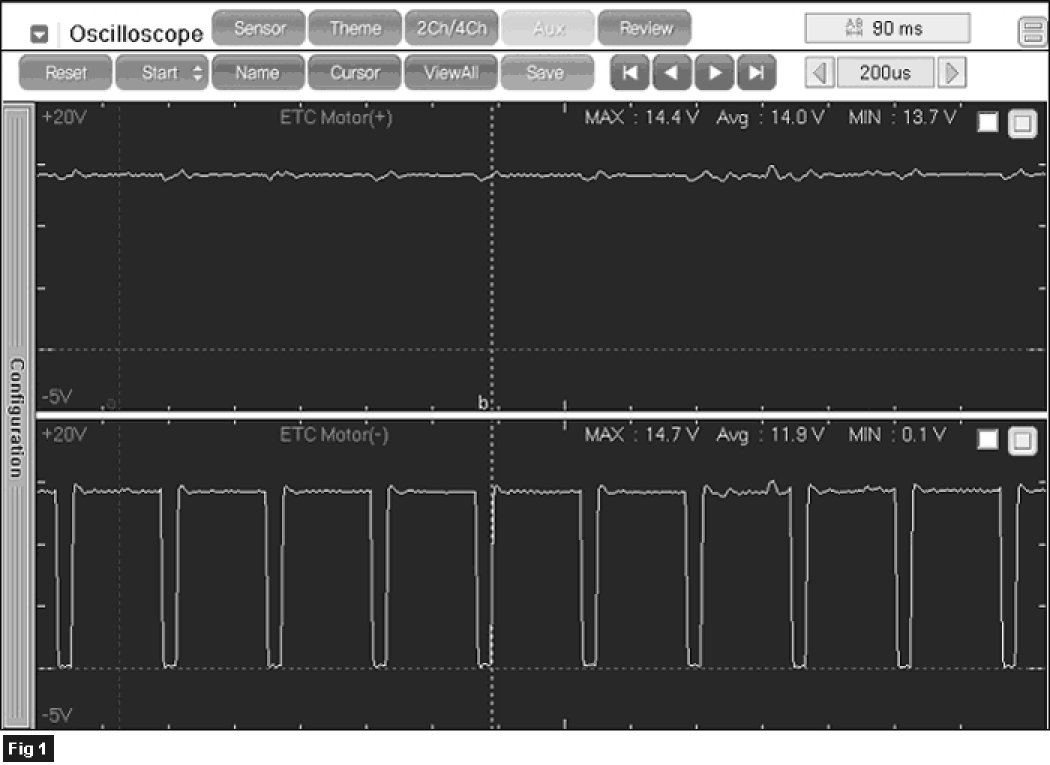Click the Reset button

tap(65, 73)
